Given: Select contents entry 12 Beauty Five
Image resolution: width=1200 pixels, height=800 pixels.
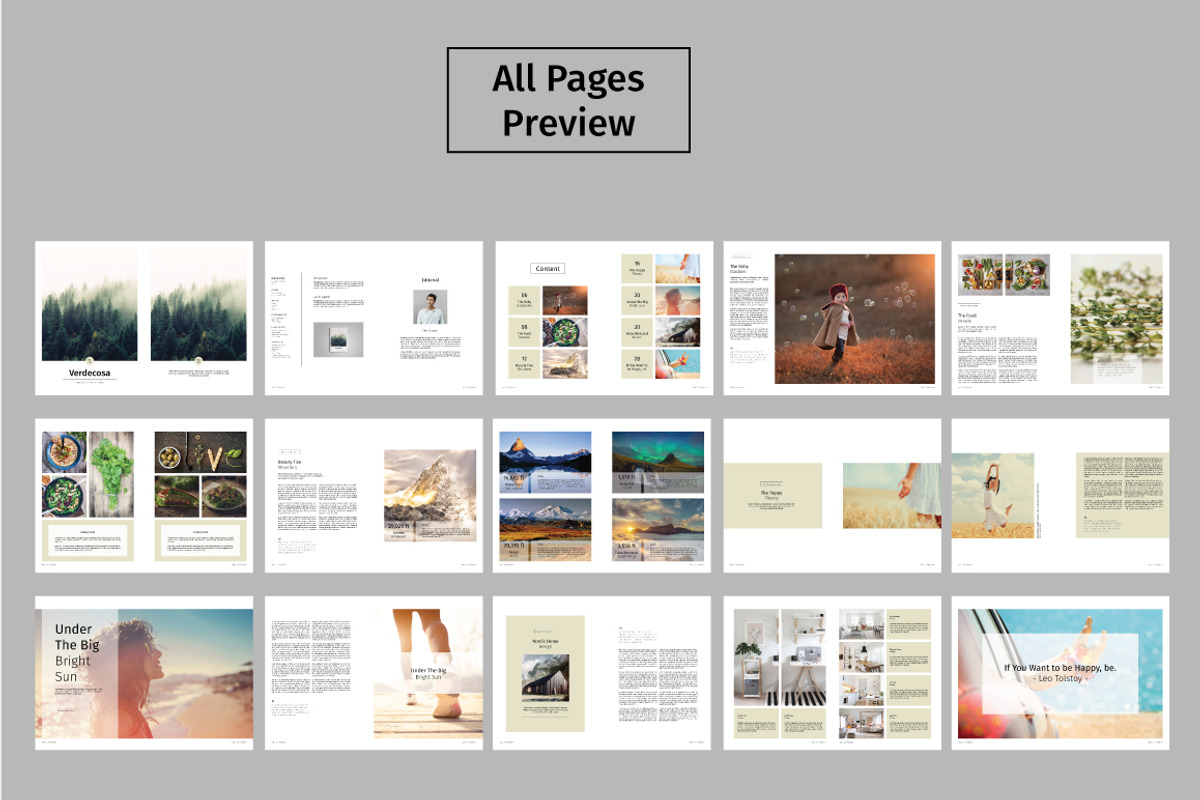Looking at the screenshot, I should 523,363.
